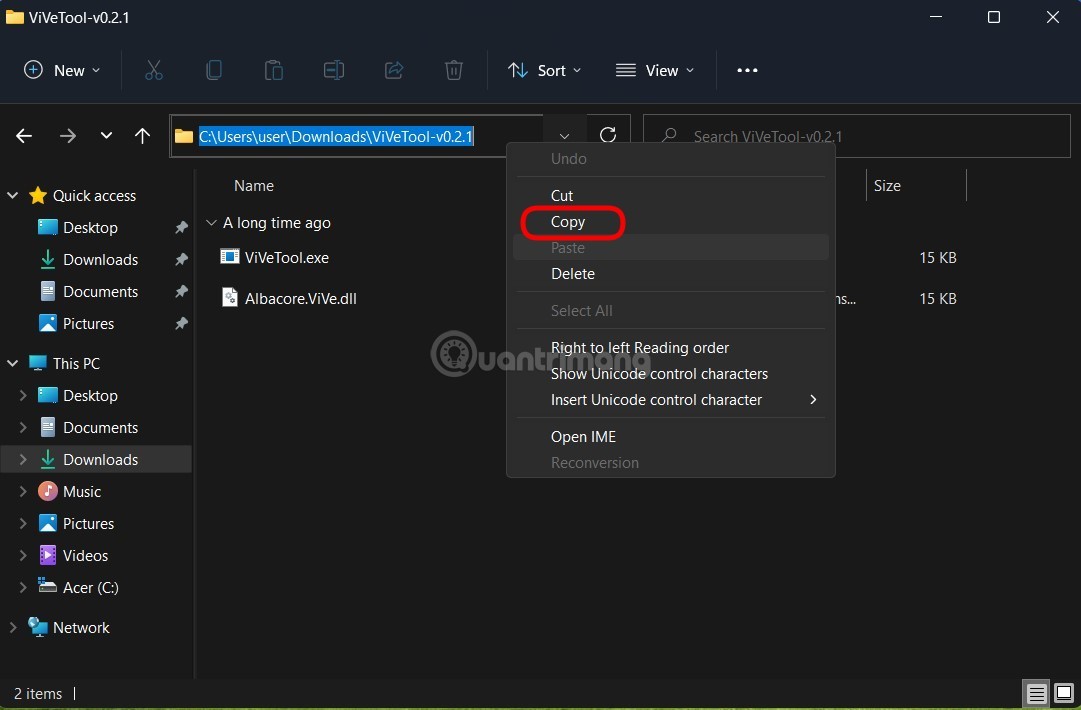The image size is (1081, 710).
Task: Click the Copy icon in toolbar
Action: (213, 70)
